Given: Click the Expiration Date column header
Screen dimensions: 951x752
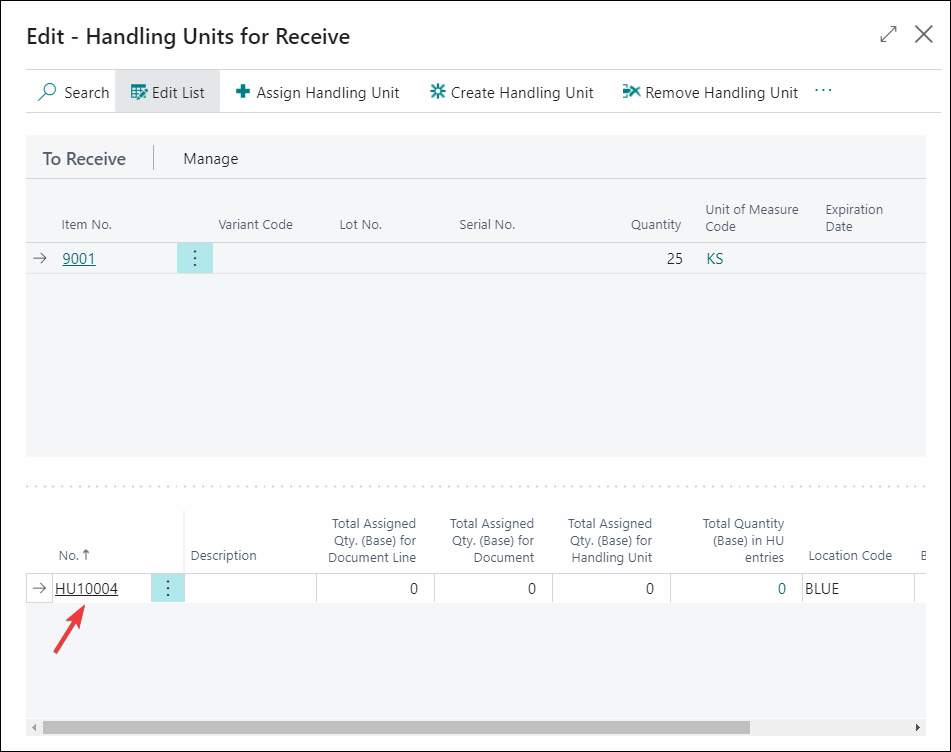Looking at the screenshot, I should (x=854, y=218).
